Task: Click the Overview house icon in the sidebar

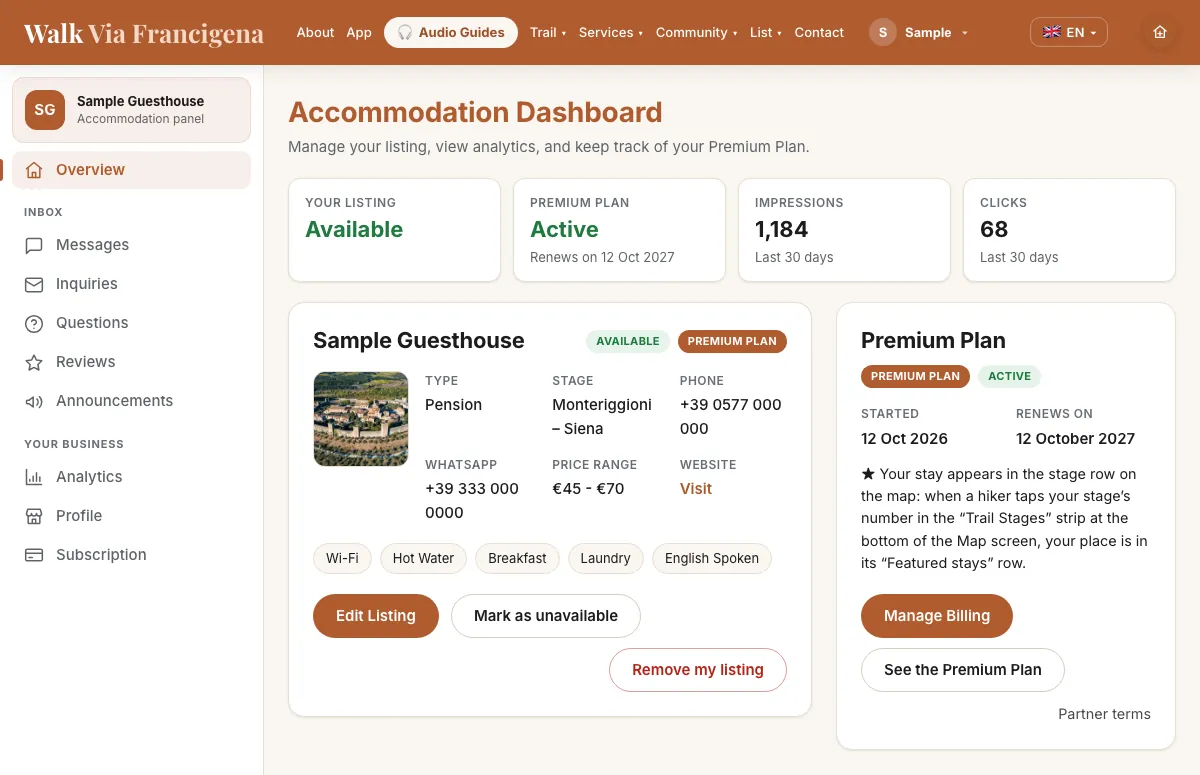Action: click(34, 170)
